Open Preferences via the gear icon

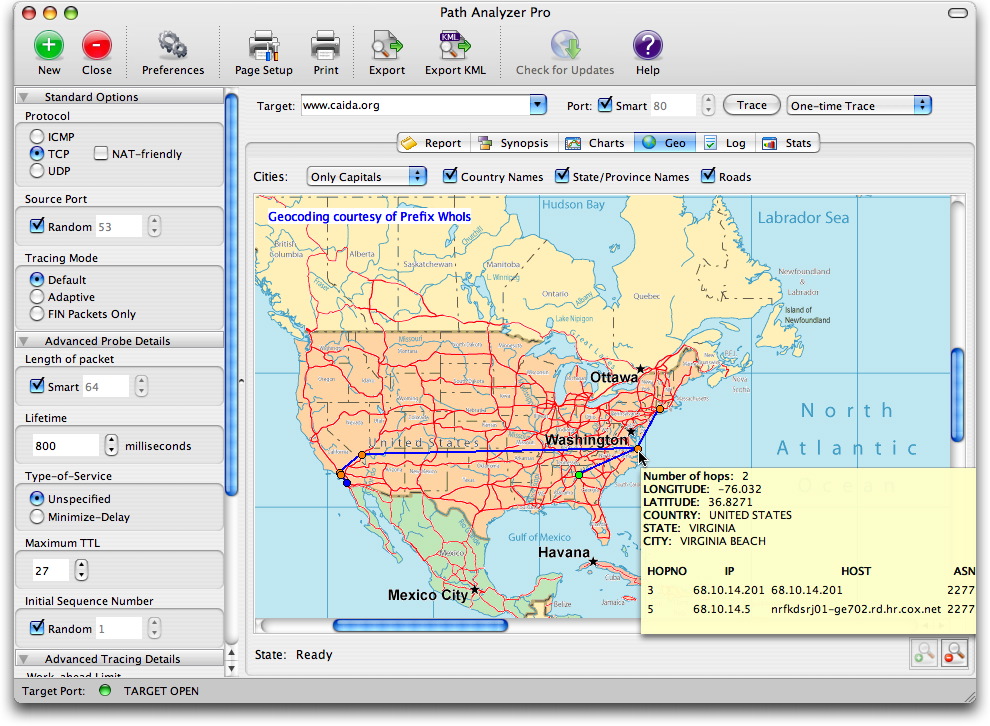click(x=172, y=45)
